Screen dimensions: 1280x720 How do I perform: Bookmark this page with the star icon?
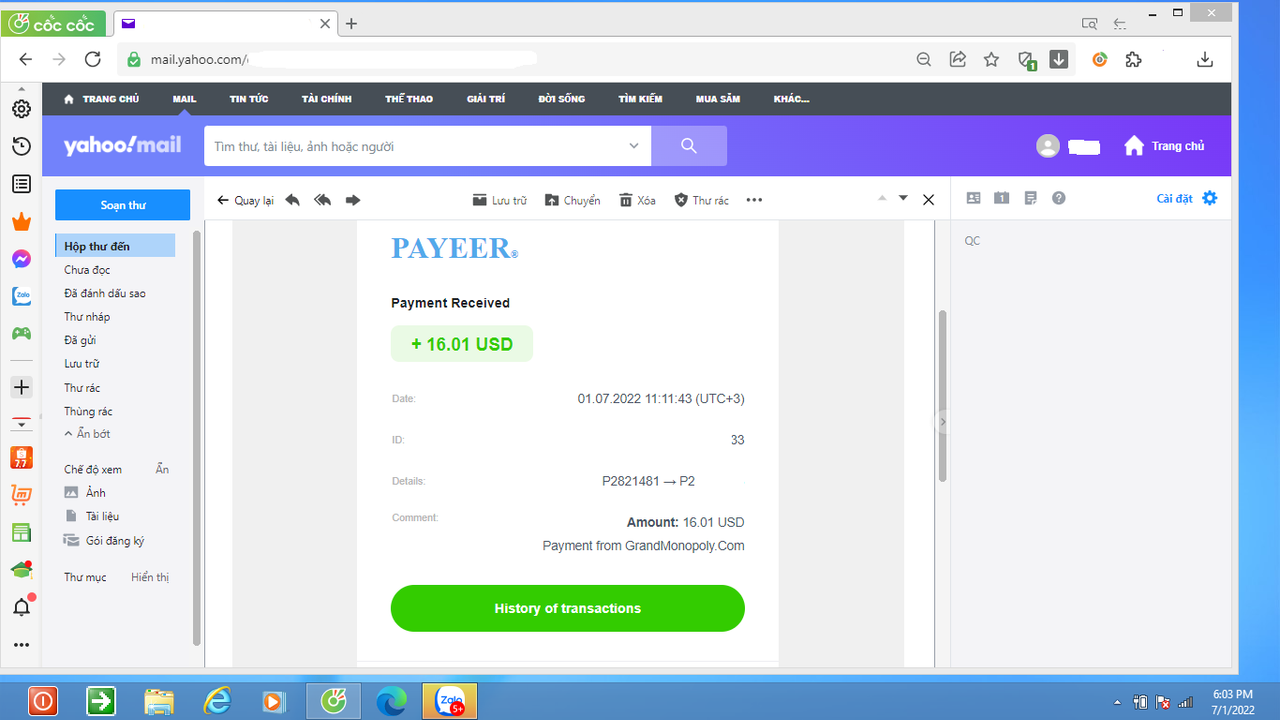tap(991, 60)
